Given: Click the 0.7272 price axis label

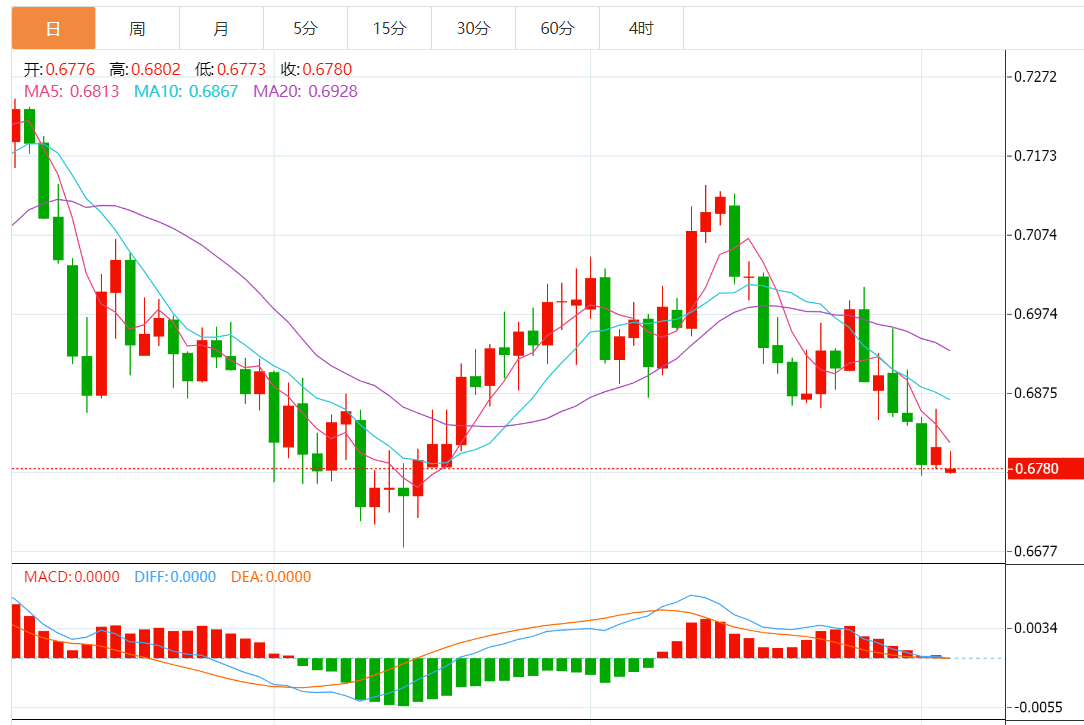Looking at the screenshot, I should 1035,77.
